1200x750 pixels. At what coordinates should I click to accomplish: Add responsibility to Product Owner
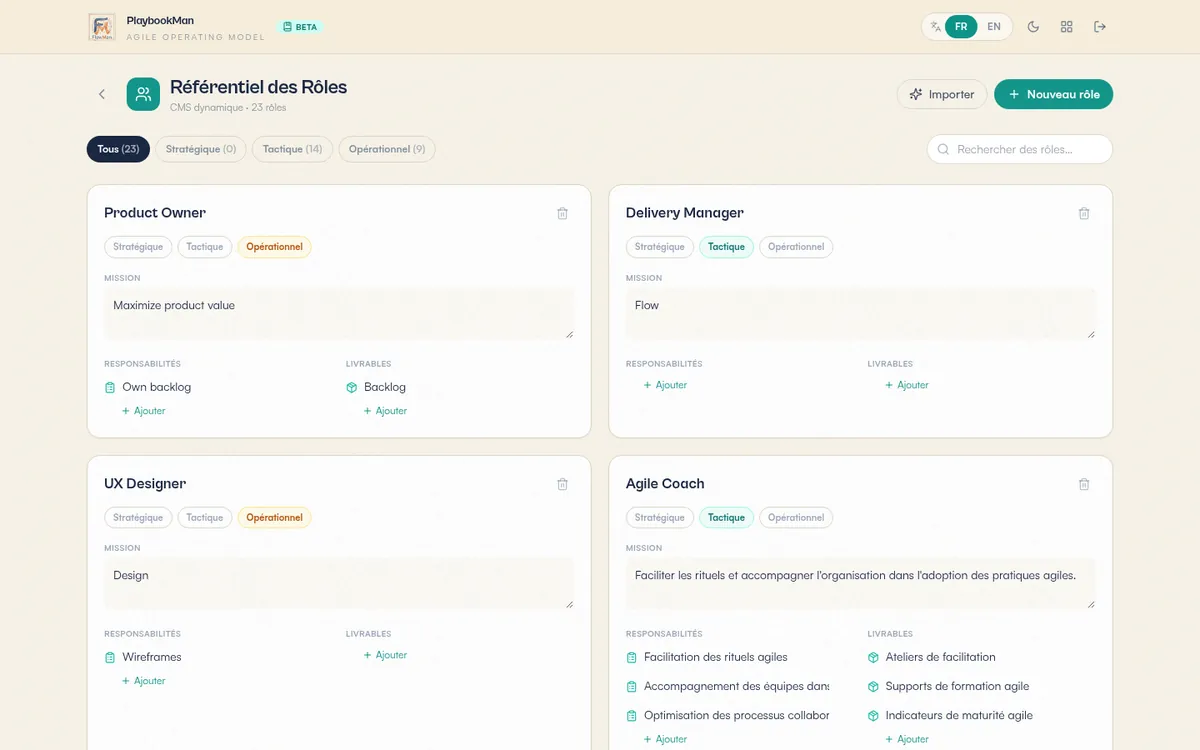point(144,411)
